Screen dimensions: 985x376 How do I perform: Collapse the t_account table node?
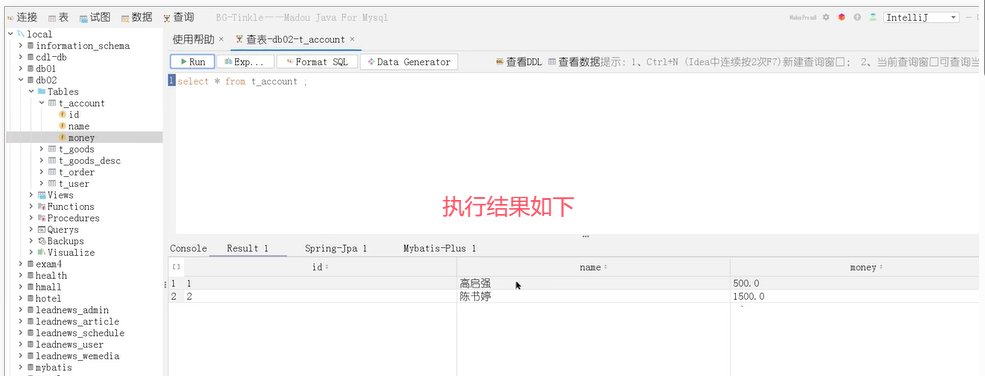(42, 103)
